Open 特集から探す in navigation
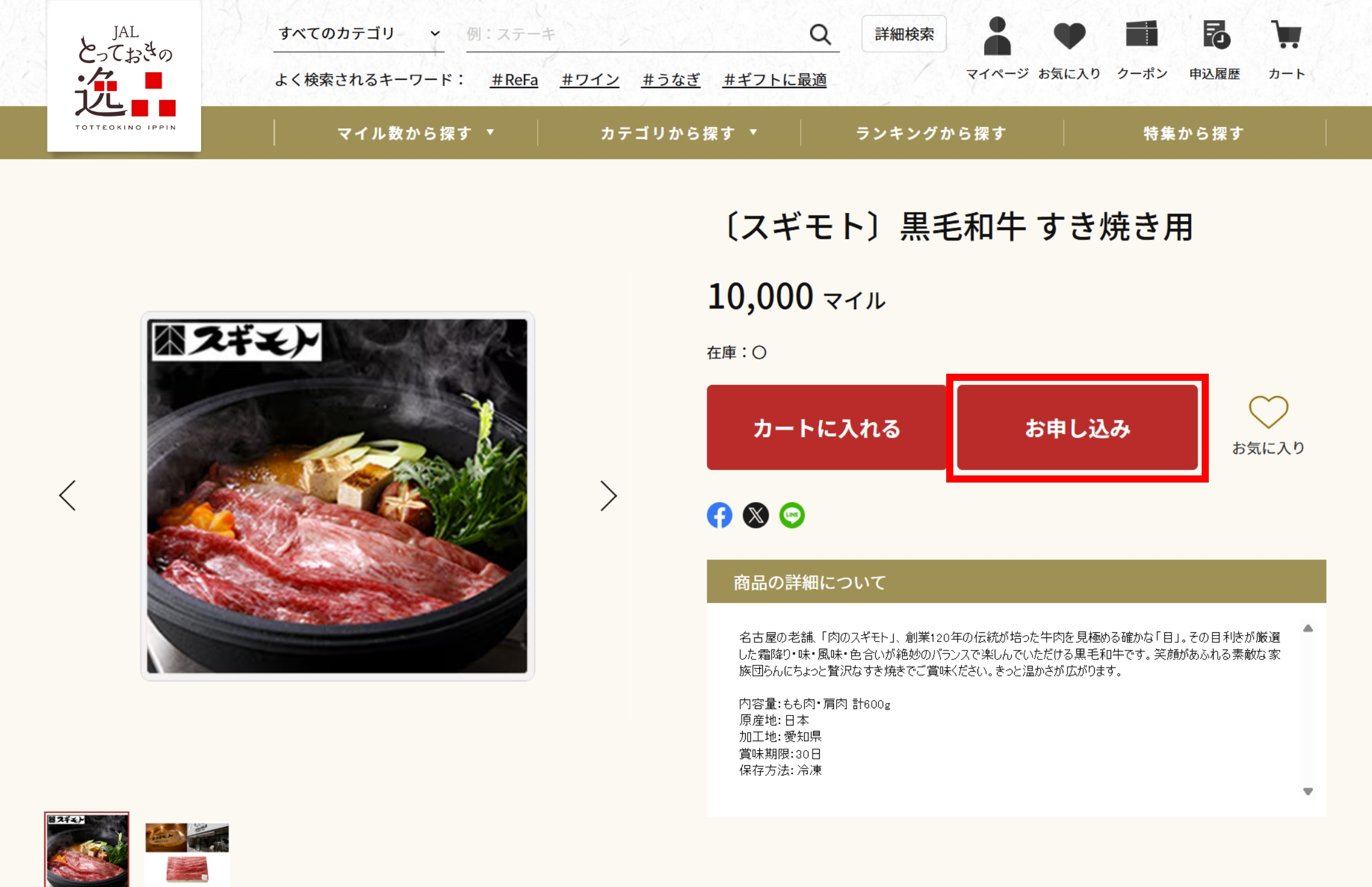 click(x=1194, y=133)
